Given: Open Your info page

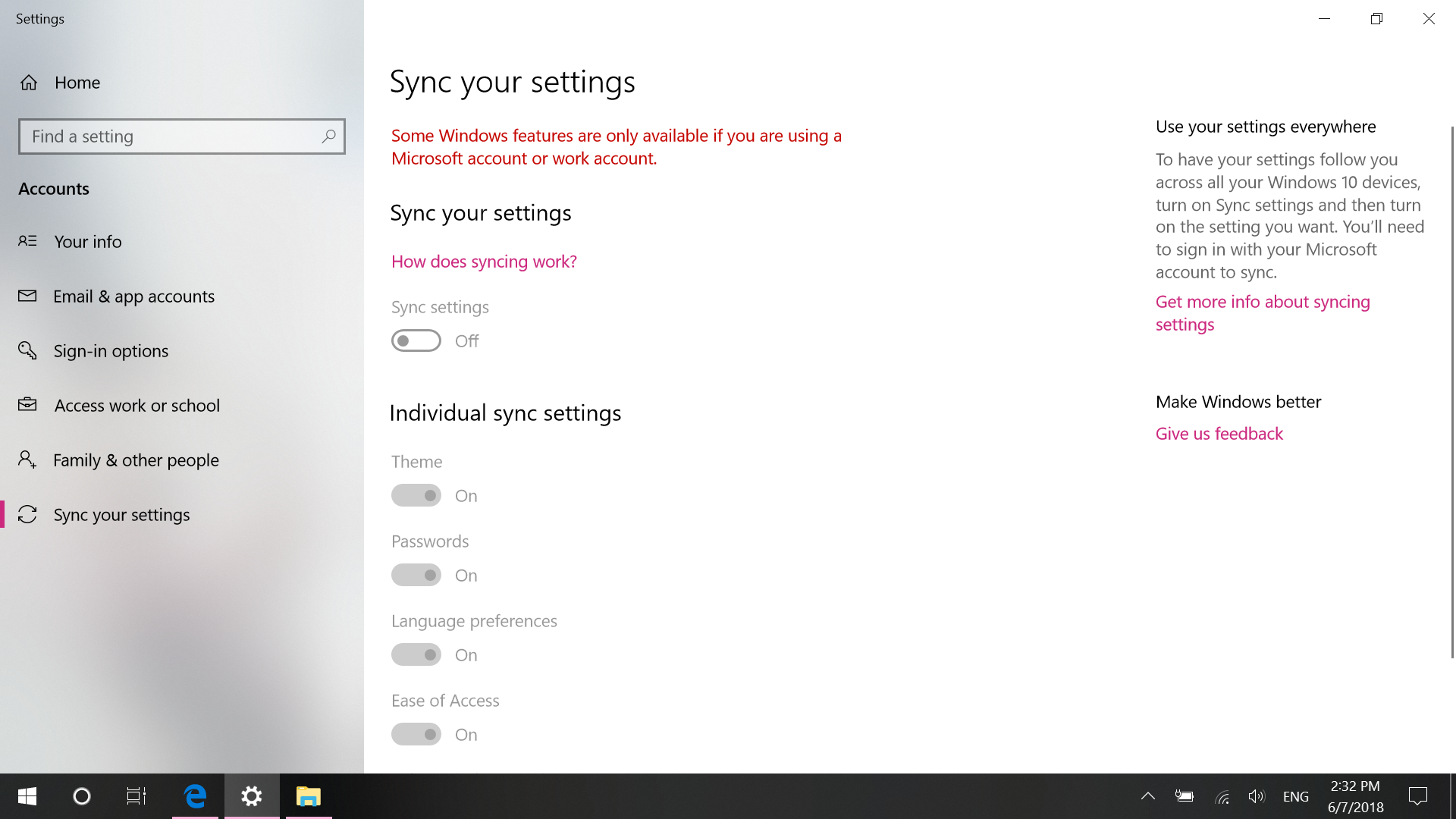Looking at the screenshot, I should point(87,241).
